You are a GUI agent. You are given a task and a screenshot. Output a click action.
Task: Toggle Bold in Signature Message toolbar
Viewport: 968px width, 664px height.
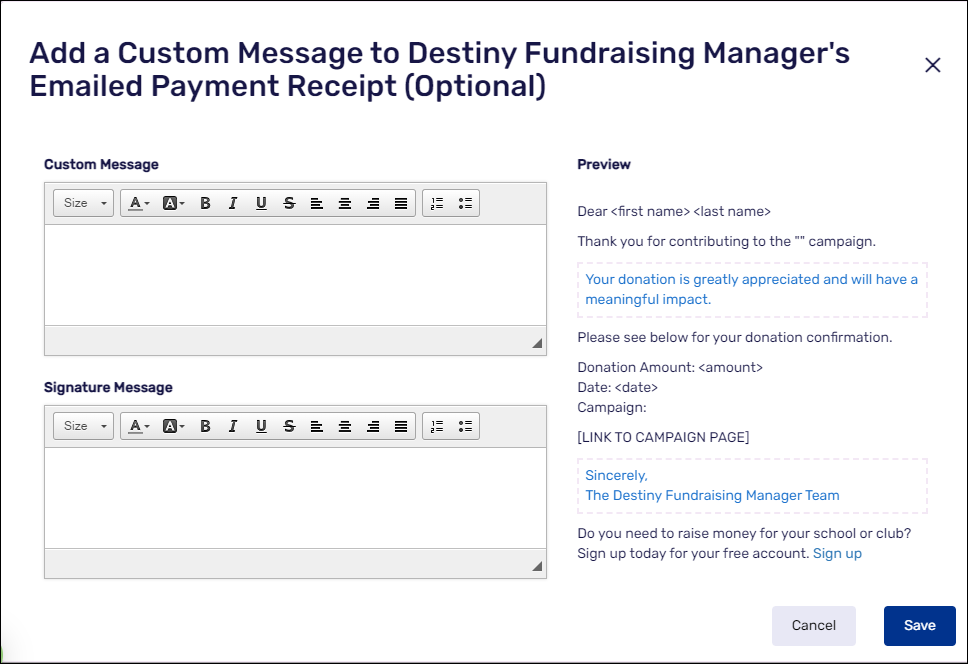[x=205, y=426]
